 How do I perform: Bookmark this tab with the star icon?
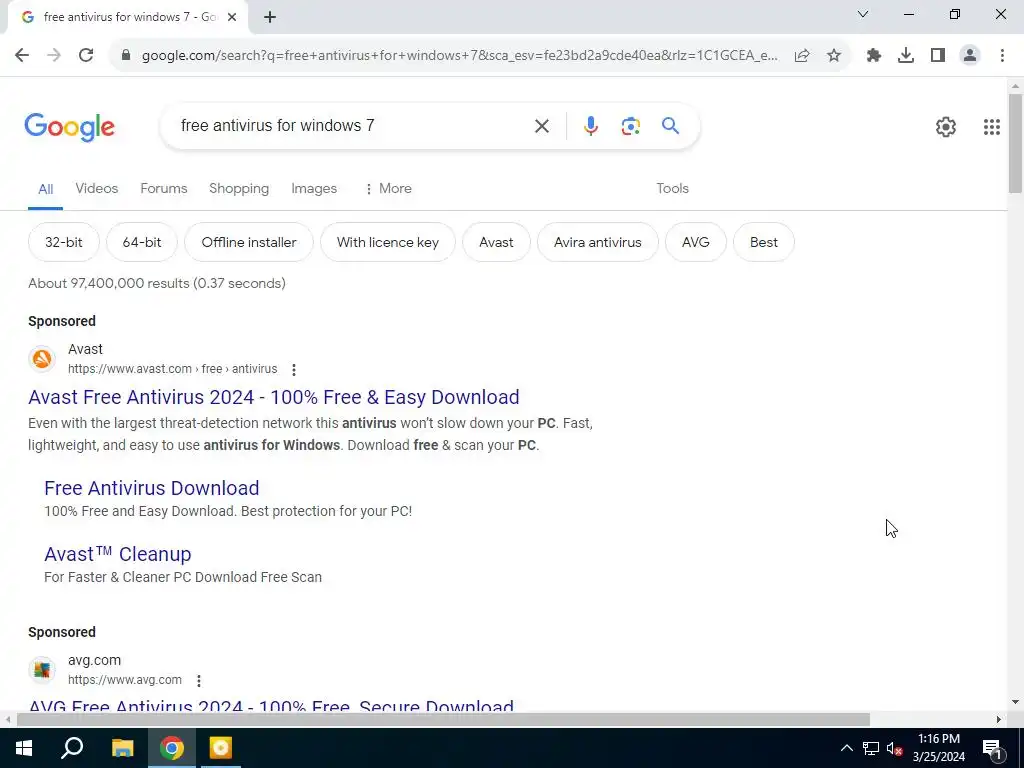point(834,56)
